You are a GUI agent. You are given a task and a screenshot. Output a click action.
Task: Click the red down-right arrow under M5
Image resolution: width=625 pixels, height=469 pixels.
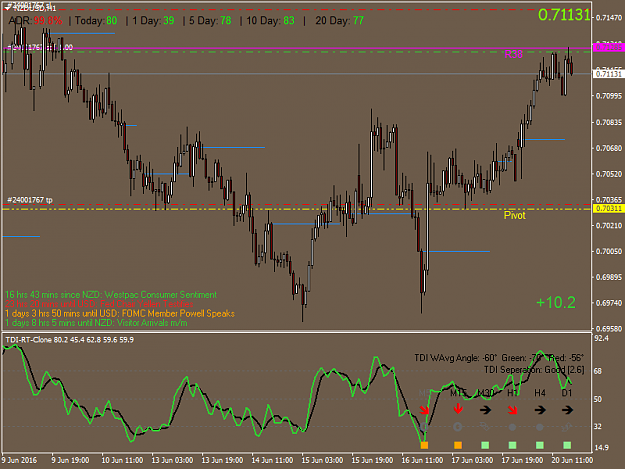(x=425, y=410)
